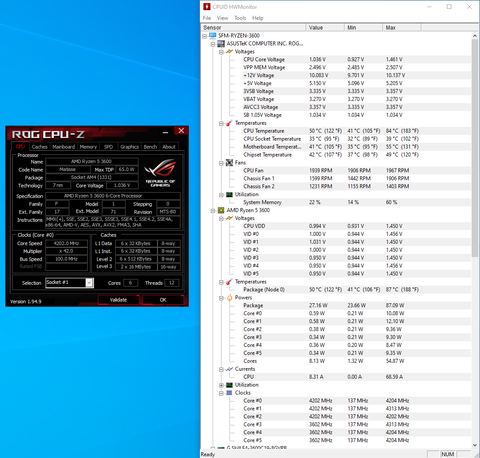Viewport: 480px width, 458px height.
Task: Click the Ryzen Utilization icon
Action: coord(229,385)
